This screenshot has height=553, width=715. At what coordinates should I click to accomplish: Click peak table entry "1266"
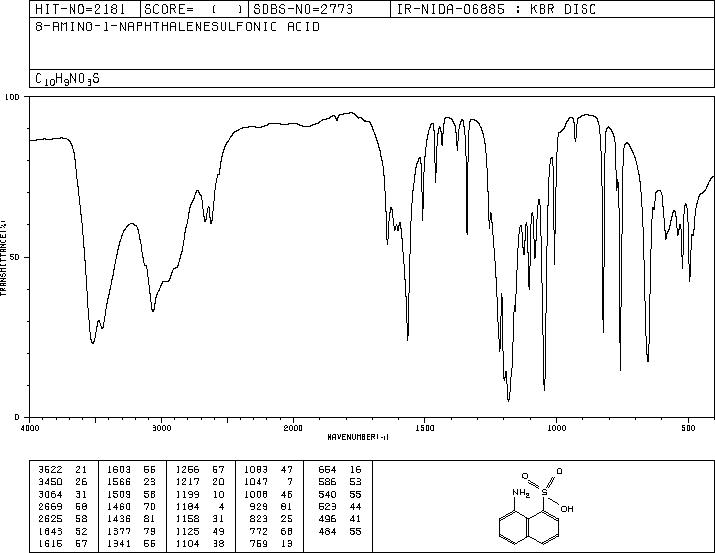(188, 470)
